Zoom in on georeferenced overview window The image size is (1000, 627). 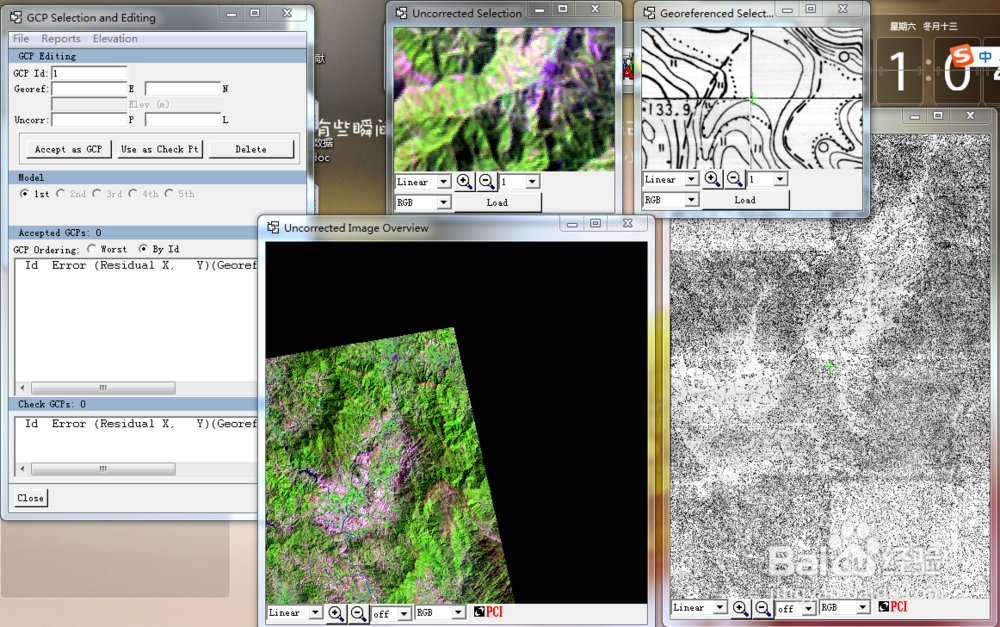pos(740,608)
